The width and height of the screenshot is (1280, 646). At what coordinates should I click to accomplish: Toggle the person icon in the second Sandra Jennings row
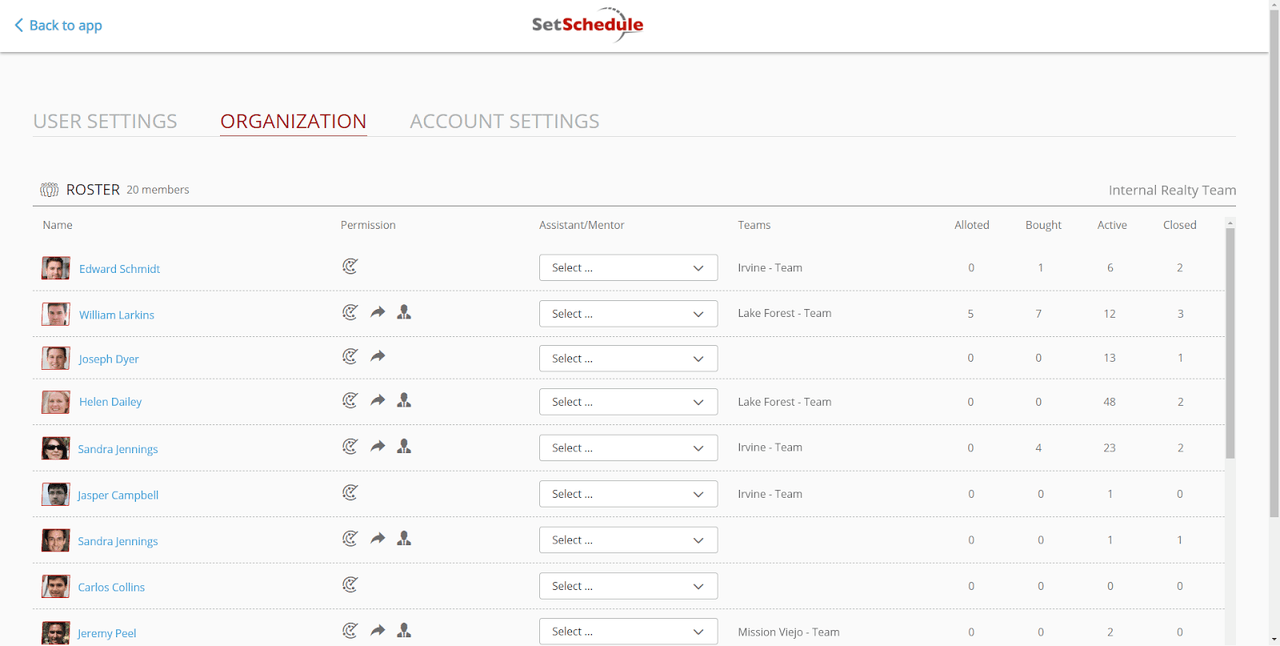pyautogui.click(x=404, y=538)
